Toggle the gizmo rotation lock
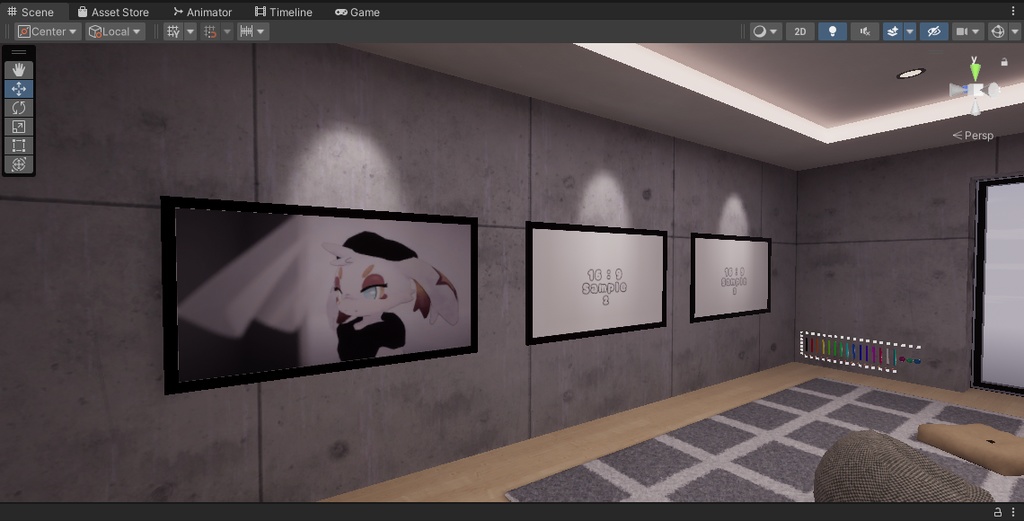 1004,62
